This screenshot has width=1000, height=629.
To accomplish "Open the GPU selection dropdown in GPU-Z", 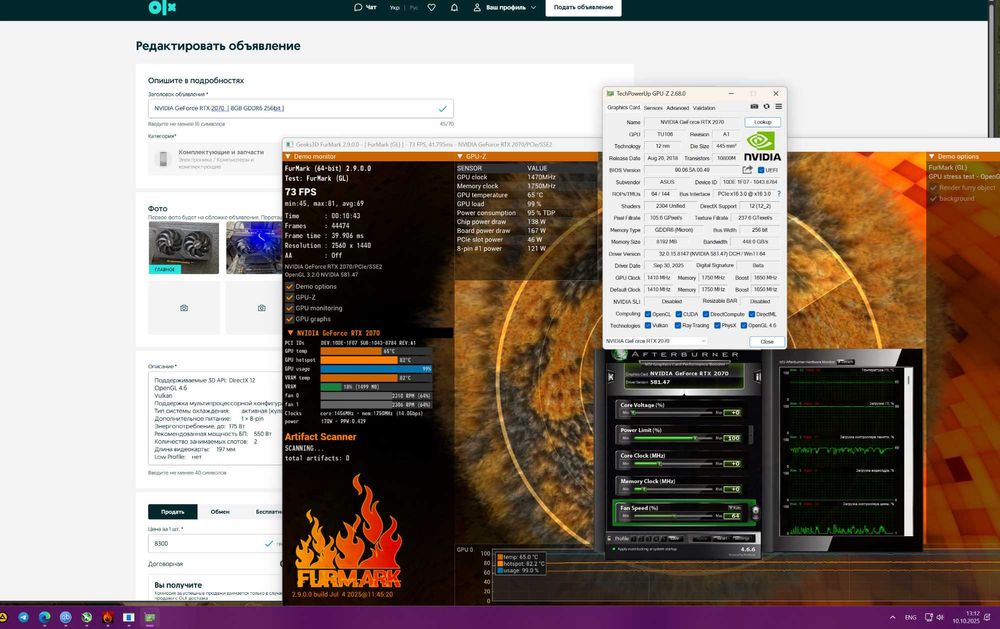I will click(656, 341).
